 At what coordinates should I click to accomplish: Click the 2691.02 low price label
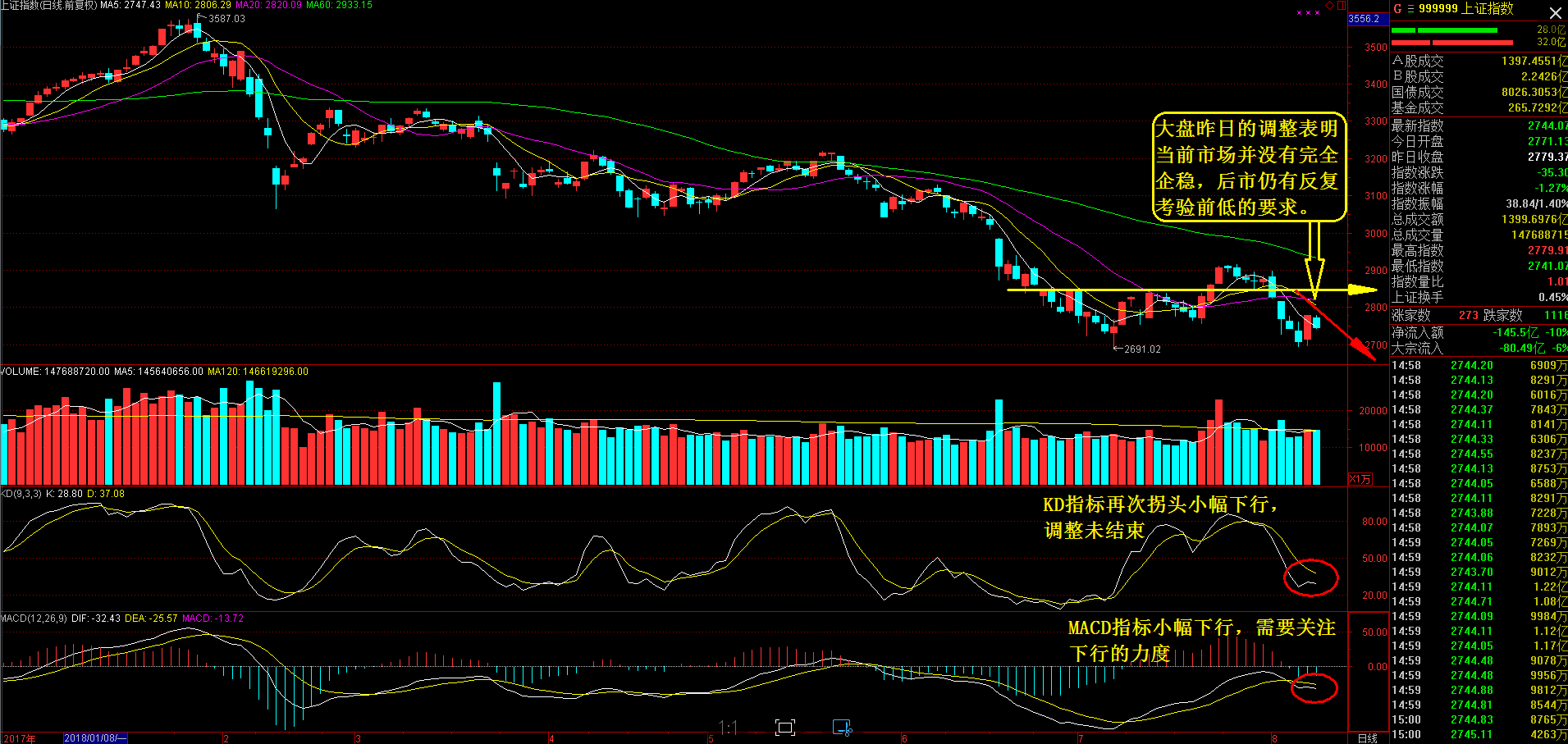(x=1142, y=349)
